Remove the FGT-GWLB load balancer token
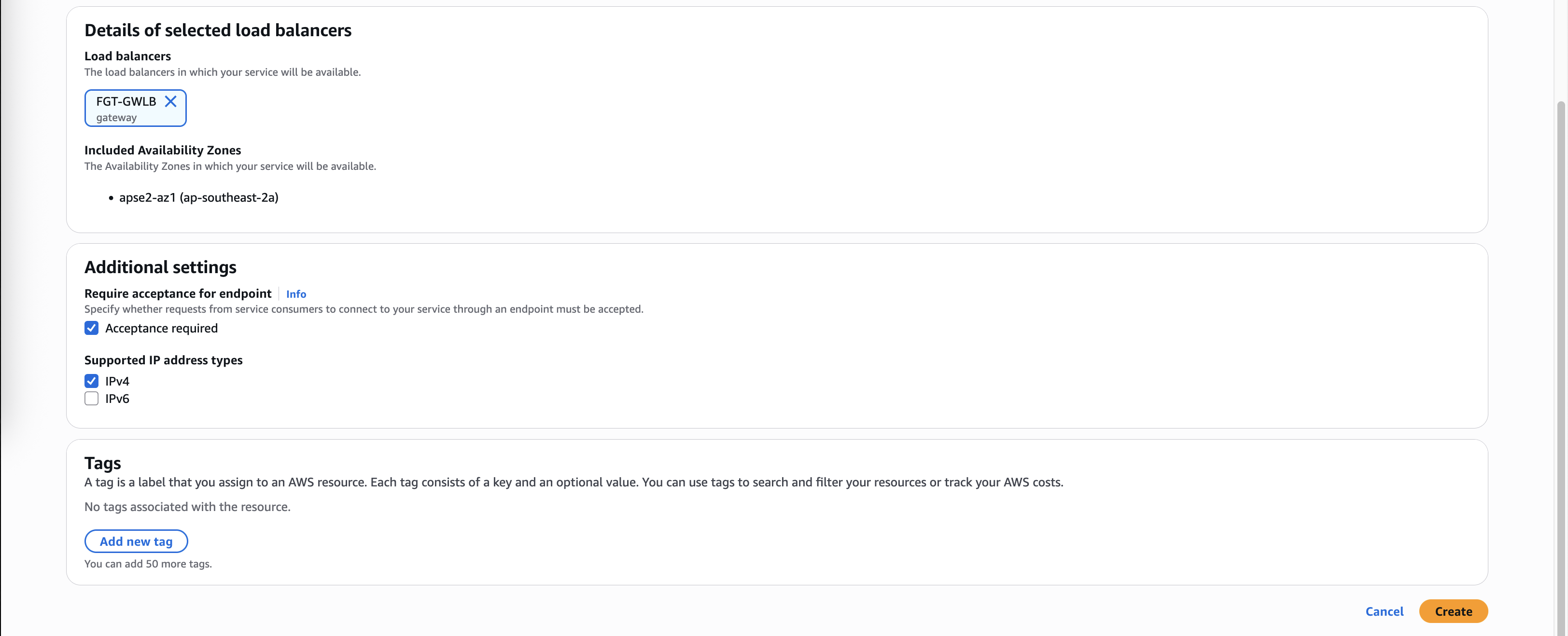The height and width of the screenshot is (636, 1568). pos(170,101)
